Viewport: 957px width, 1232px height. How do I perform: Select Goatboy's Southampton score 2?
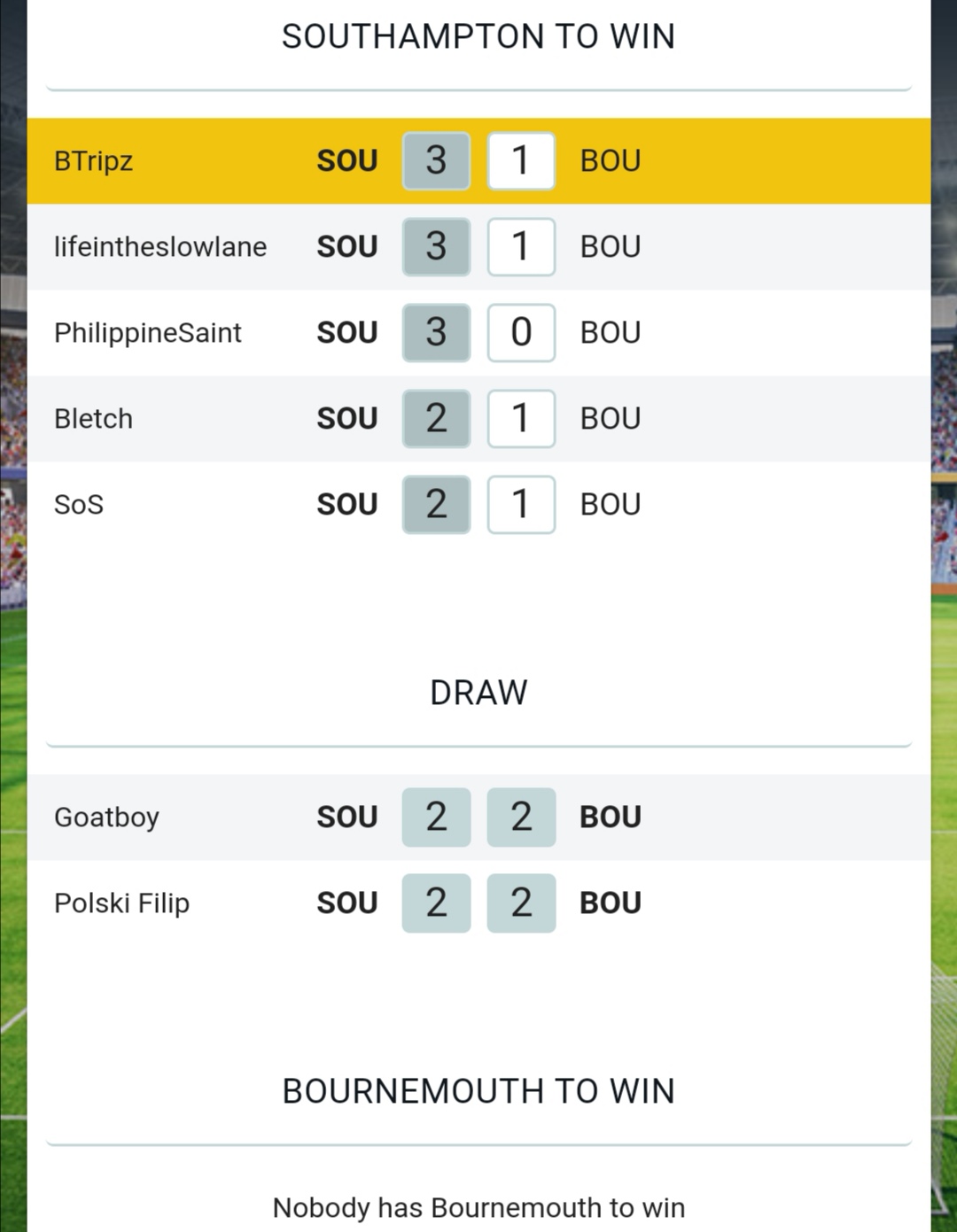(436, 817)
